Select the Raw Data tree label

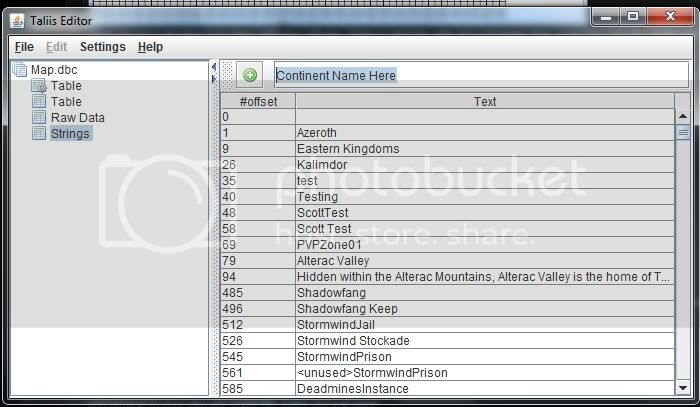tap(78, 118)
